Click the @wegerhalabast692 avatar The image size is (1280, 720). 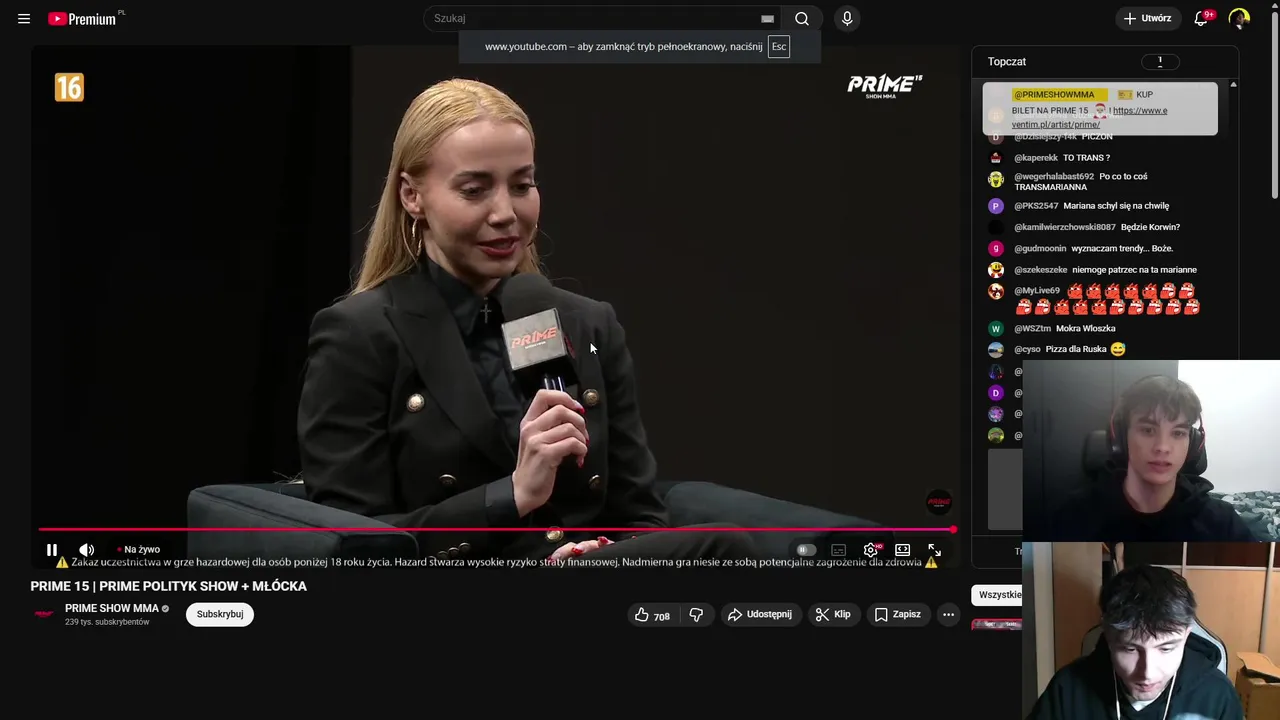pos(995,179)
